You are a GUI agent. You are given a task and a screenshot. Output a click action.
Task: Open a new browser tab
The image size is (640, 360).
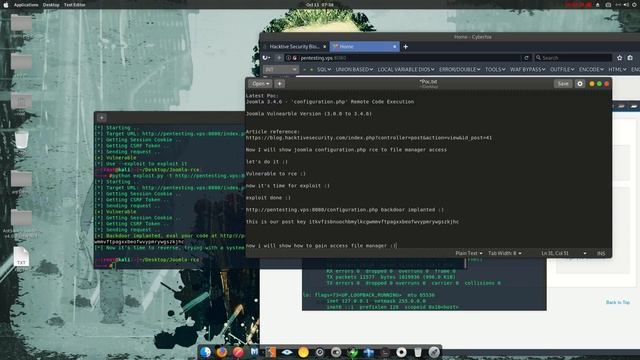[405, 47]
